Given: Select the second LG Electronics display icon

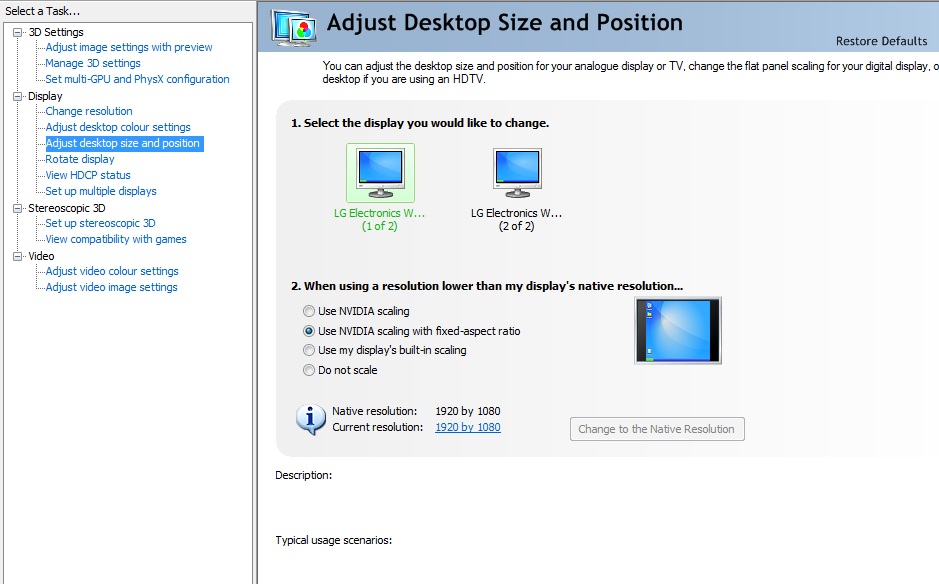Looking at the screenshot, I should (517, 173).
